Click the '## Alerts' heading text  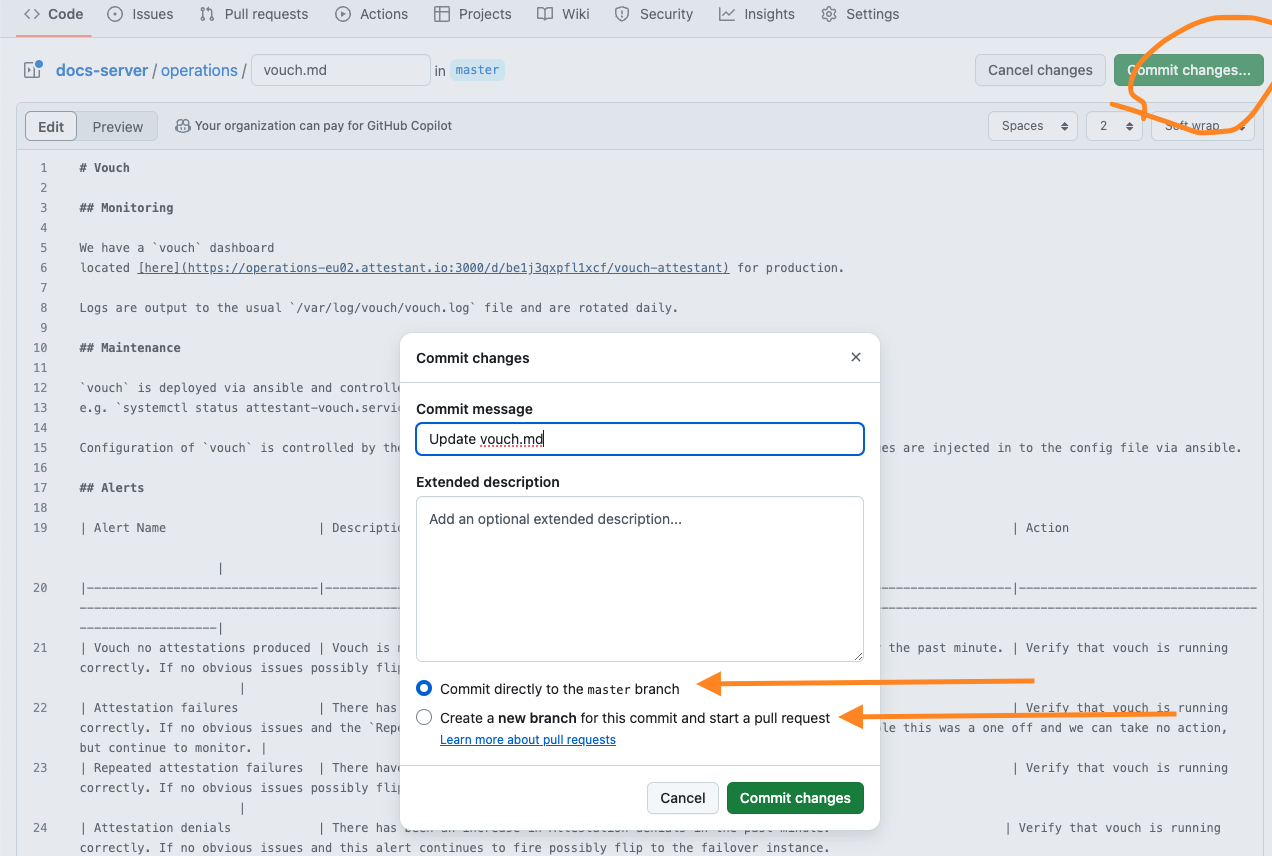(112, 488)
